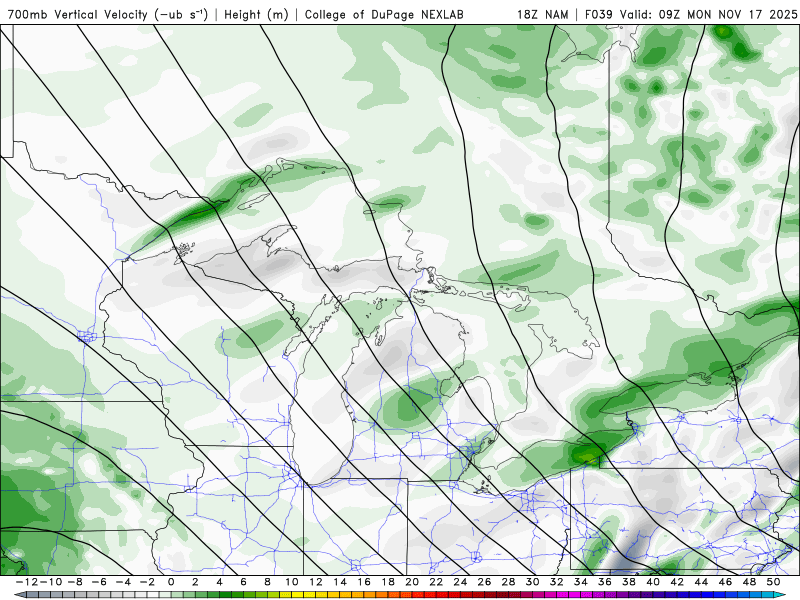The height and width of the screenshot is (600, 800).
Task: Click the '-8' colorbar scale label
Action: tap(76, 582)
